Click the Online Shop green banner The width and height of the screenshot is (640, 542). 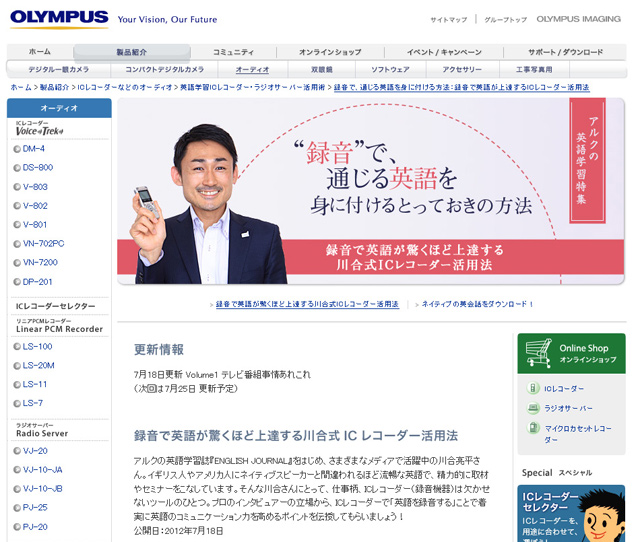click(571, 353)
